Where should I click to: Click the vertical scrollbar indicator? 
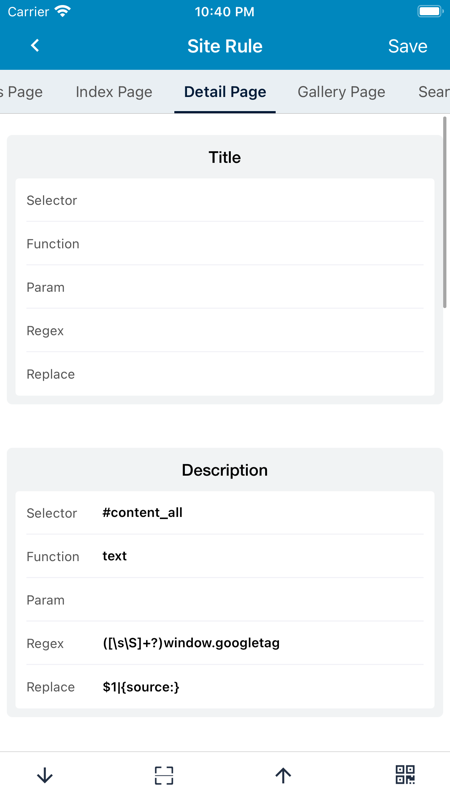[x=445, y=212]
